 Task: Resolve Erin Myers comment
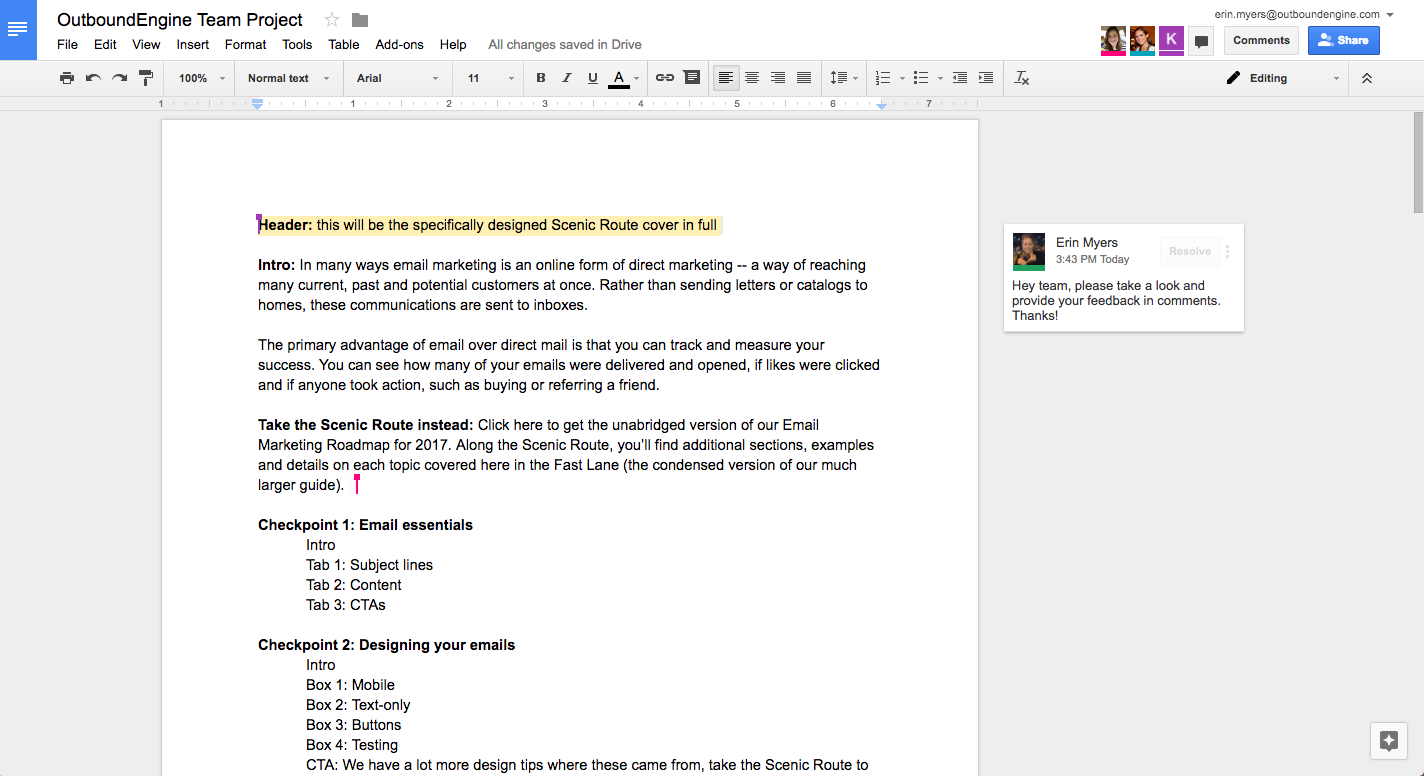pos(1189,251)
